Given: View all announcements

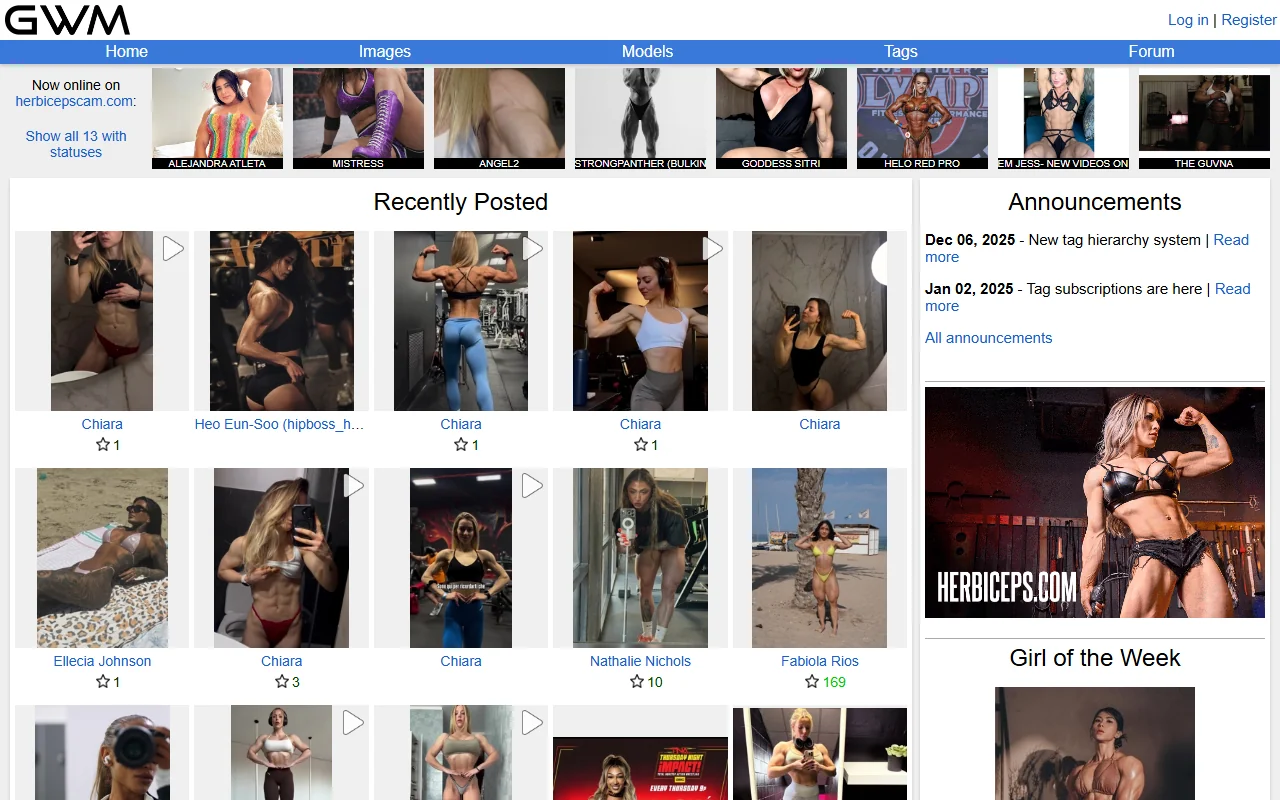Looking at the screenshot, I should [x=988, y=337].
